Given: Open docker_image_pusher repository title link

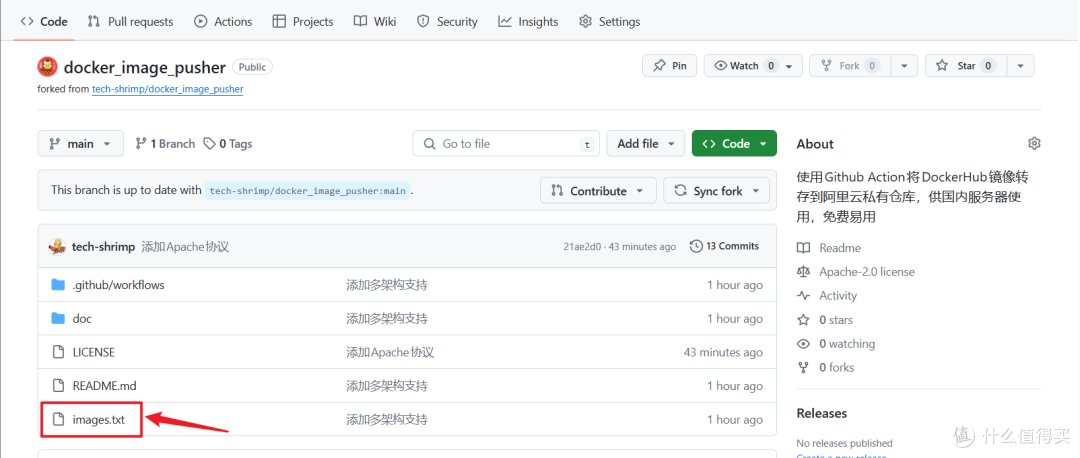Looking at the screenshot, I should 145,67.
